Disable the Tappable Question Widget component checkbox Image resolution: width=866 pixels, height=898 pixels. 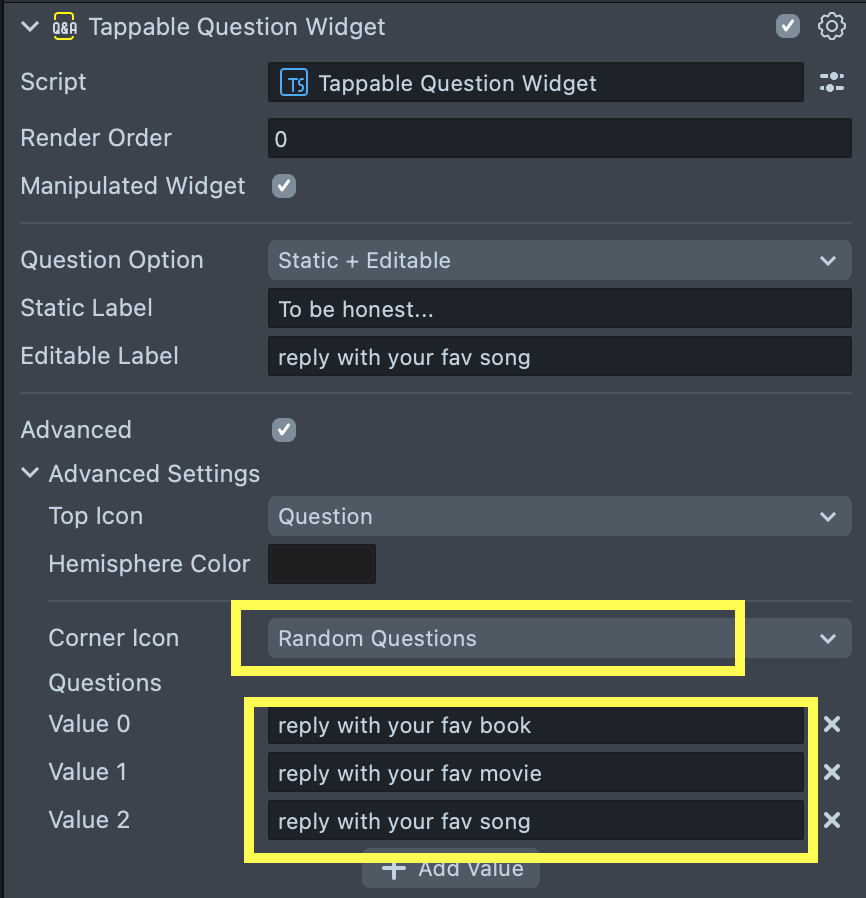pyautogui.click(x=788, y=27)
